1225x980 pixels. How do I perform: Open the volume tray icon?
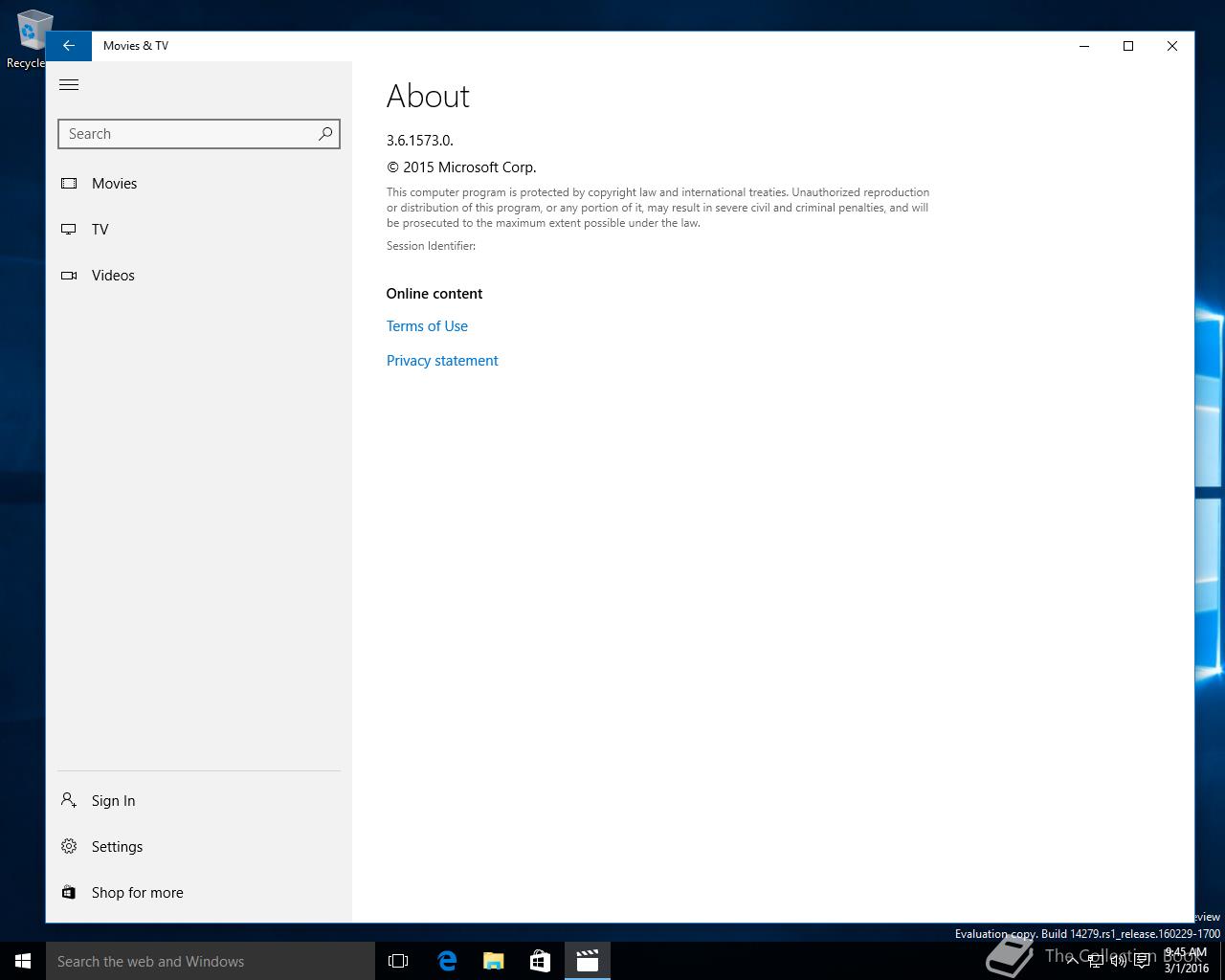coord(1118,960)
